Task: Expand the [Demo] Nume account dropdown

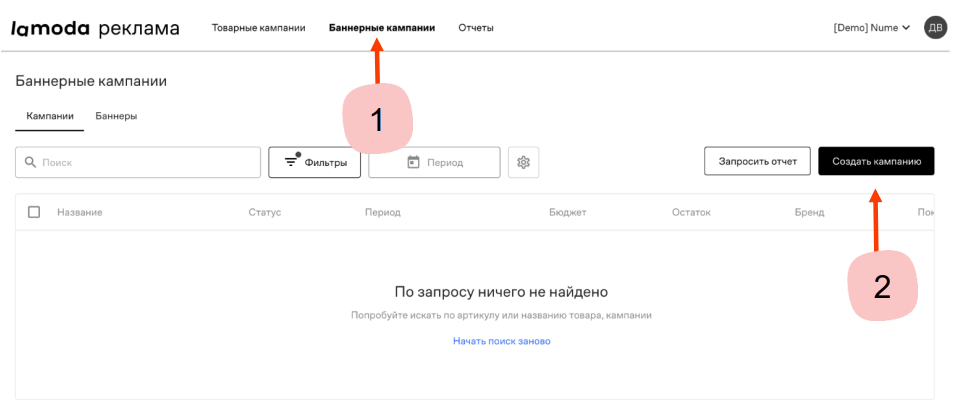Action: coord(872,28)
